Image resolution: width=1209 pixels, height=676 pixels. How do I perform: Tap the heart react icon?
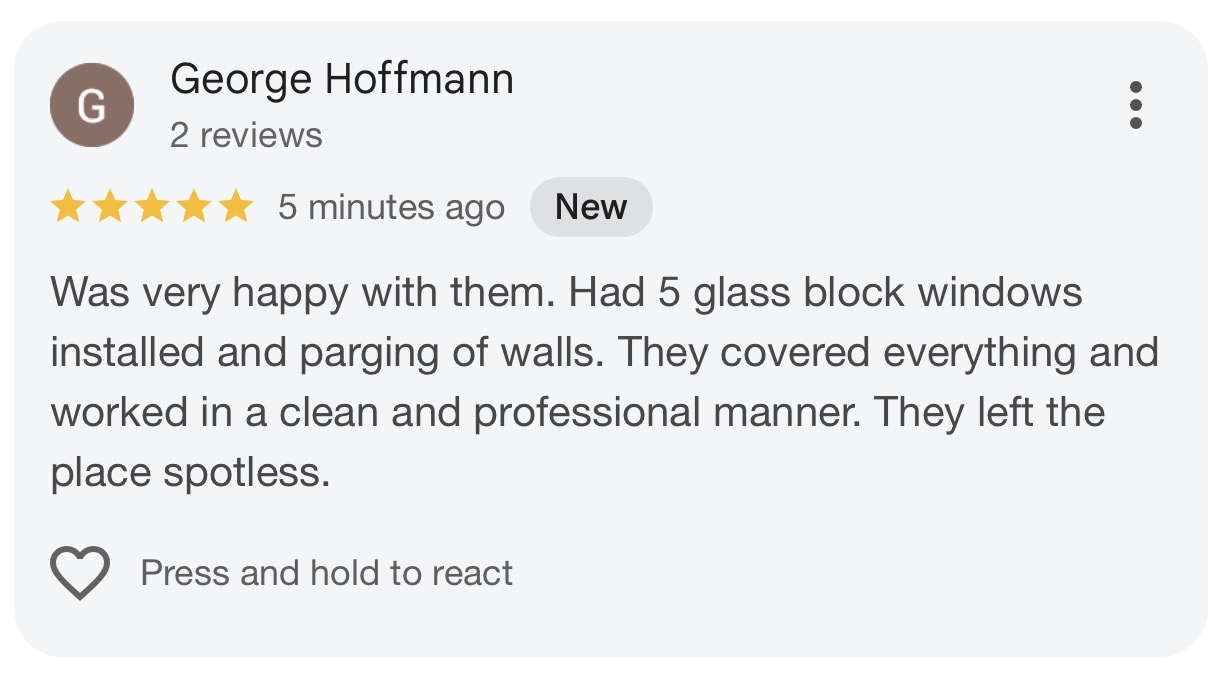coord(79,573)
